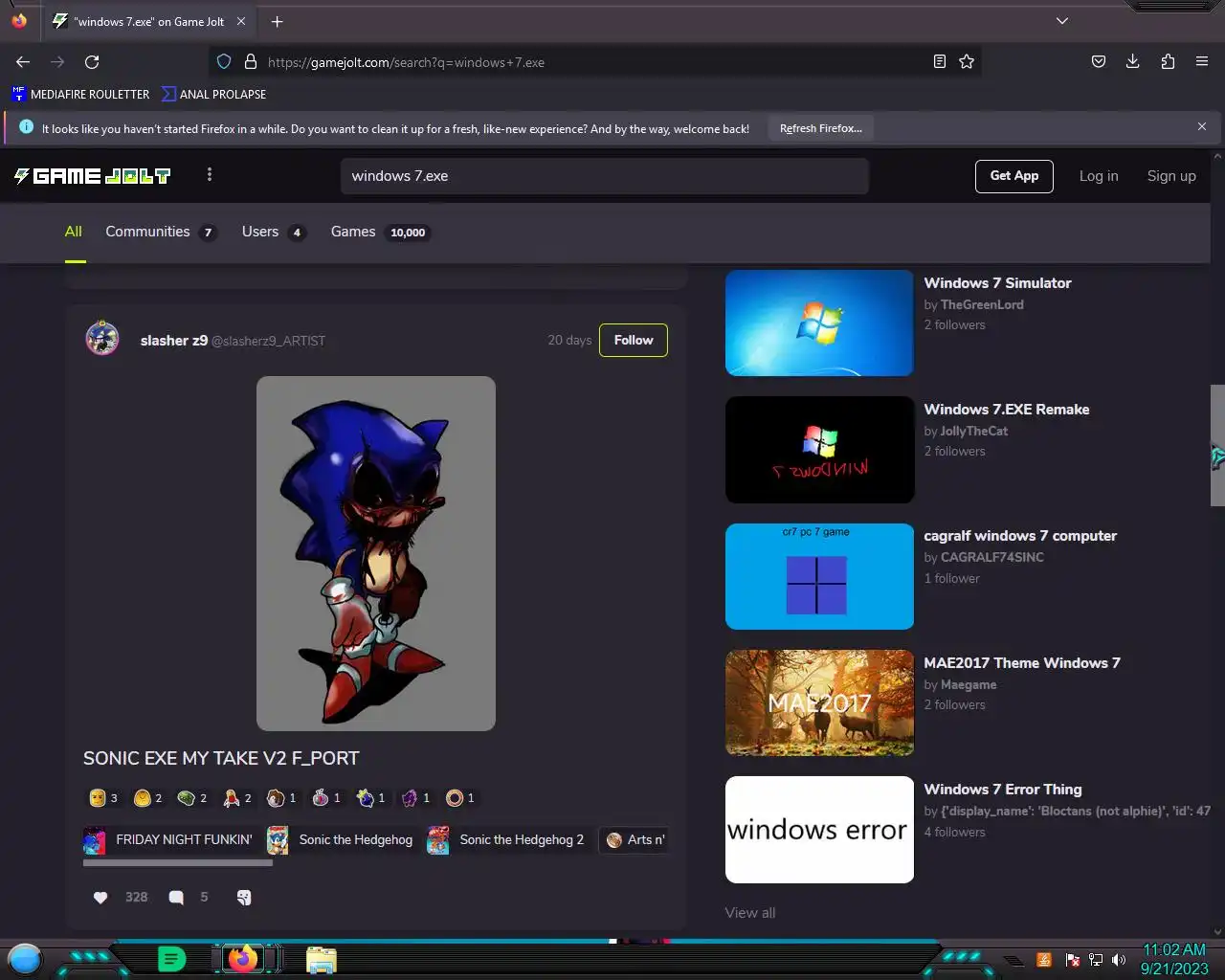
Task: Click Firefox taskbar icon
Action: tap(243, 958)
